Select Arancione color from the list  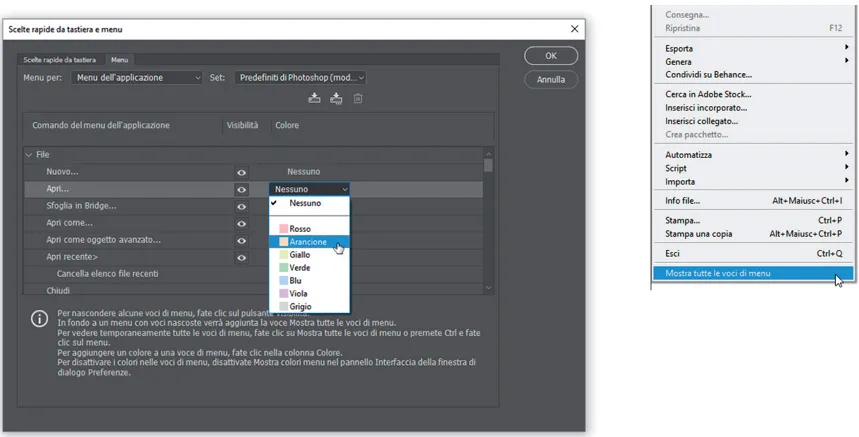[308, 242]
